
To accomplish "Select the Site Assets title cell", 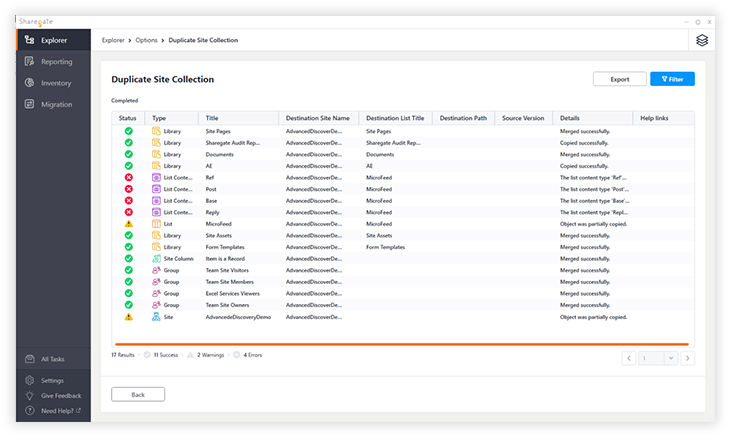I will tap(218, 235).
